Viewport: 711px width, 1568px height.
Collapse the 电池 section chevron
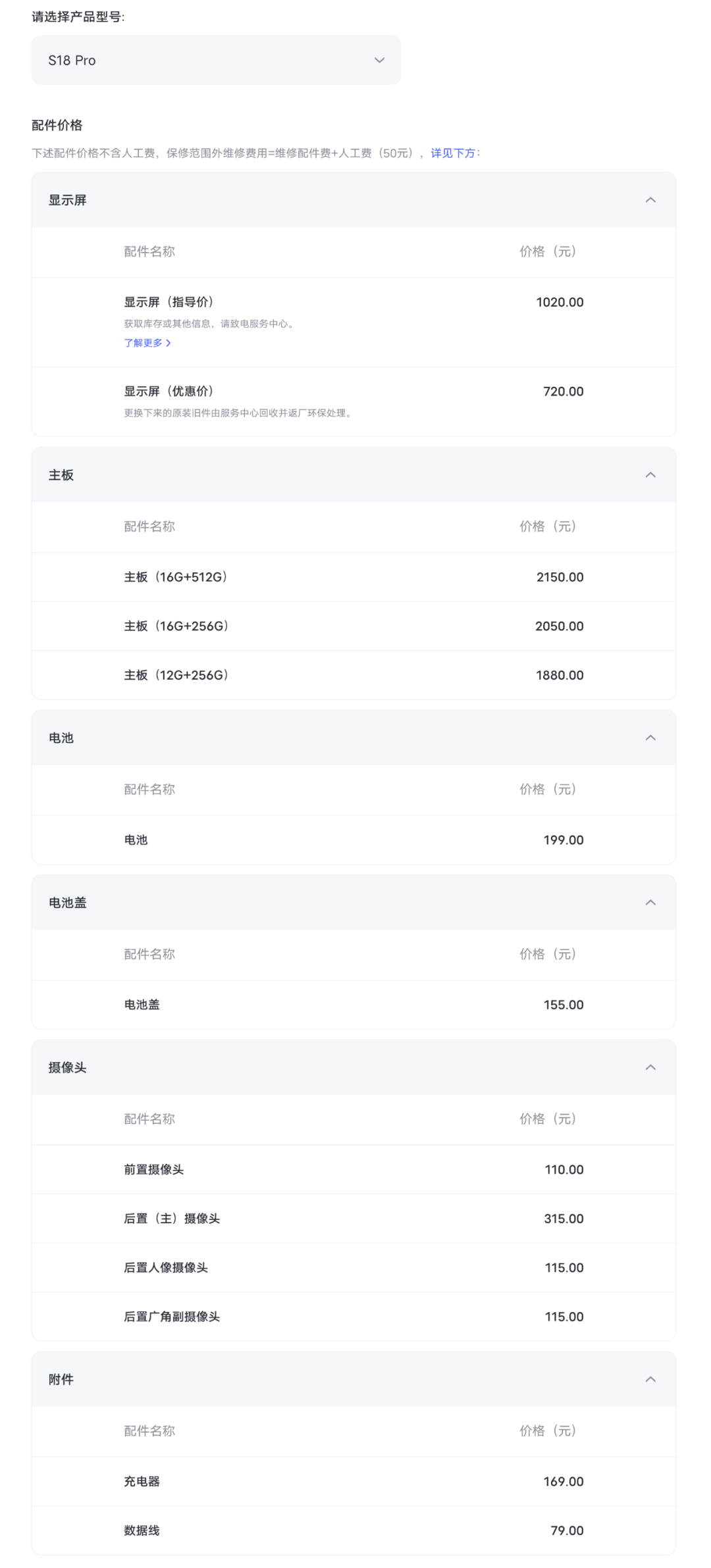click(x=650, y=738)
